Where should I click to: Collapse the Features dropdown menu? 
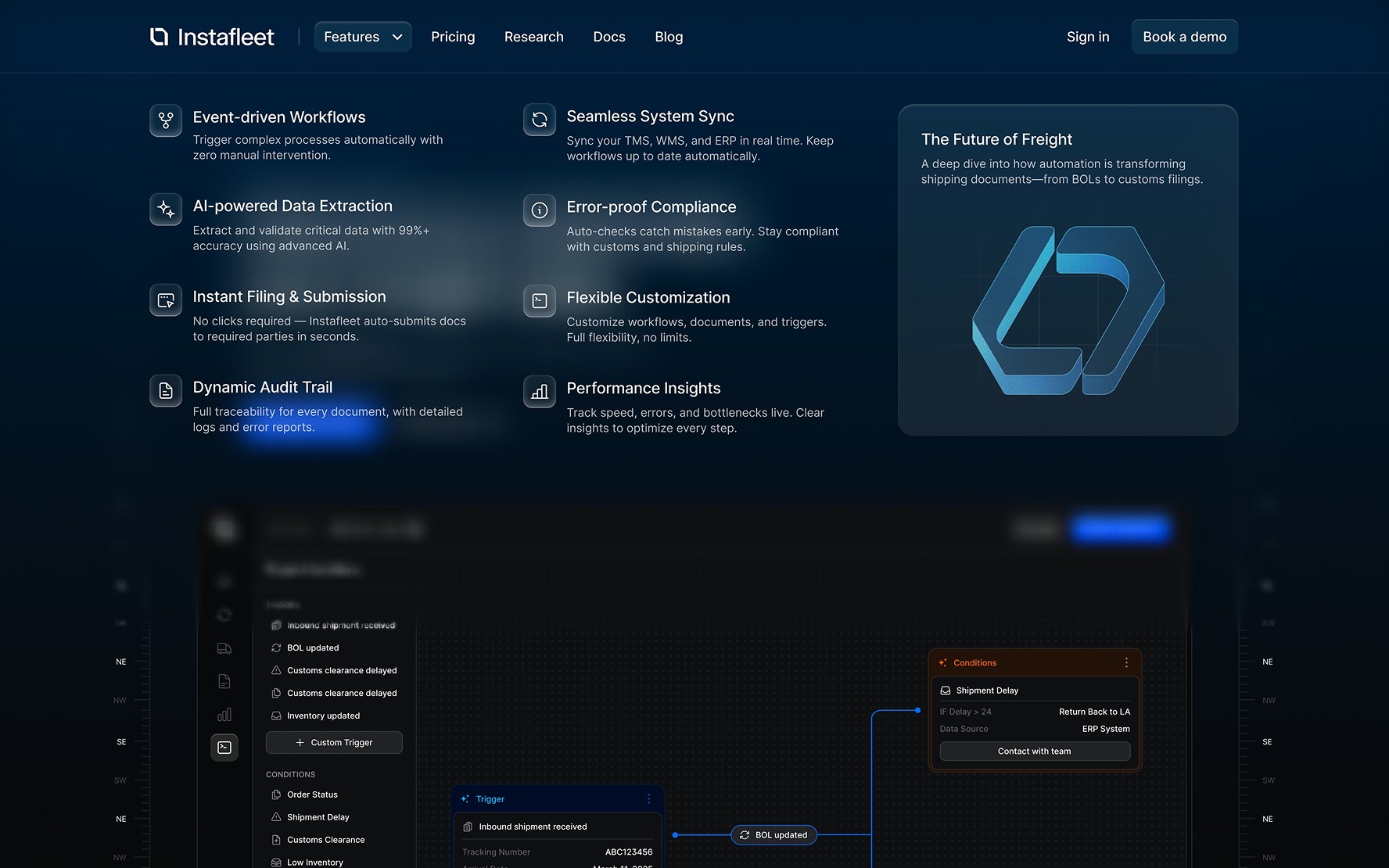coord(363,37)
